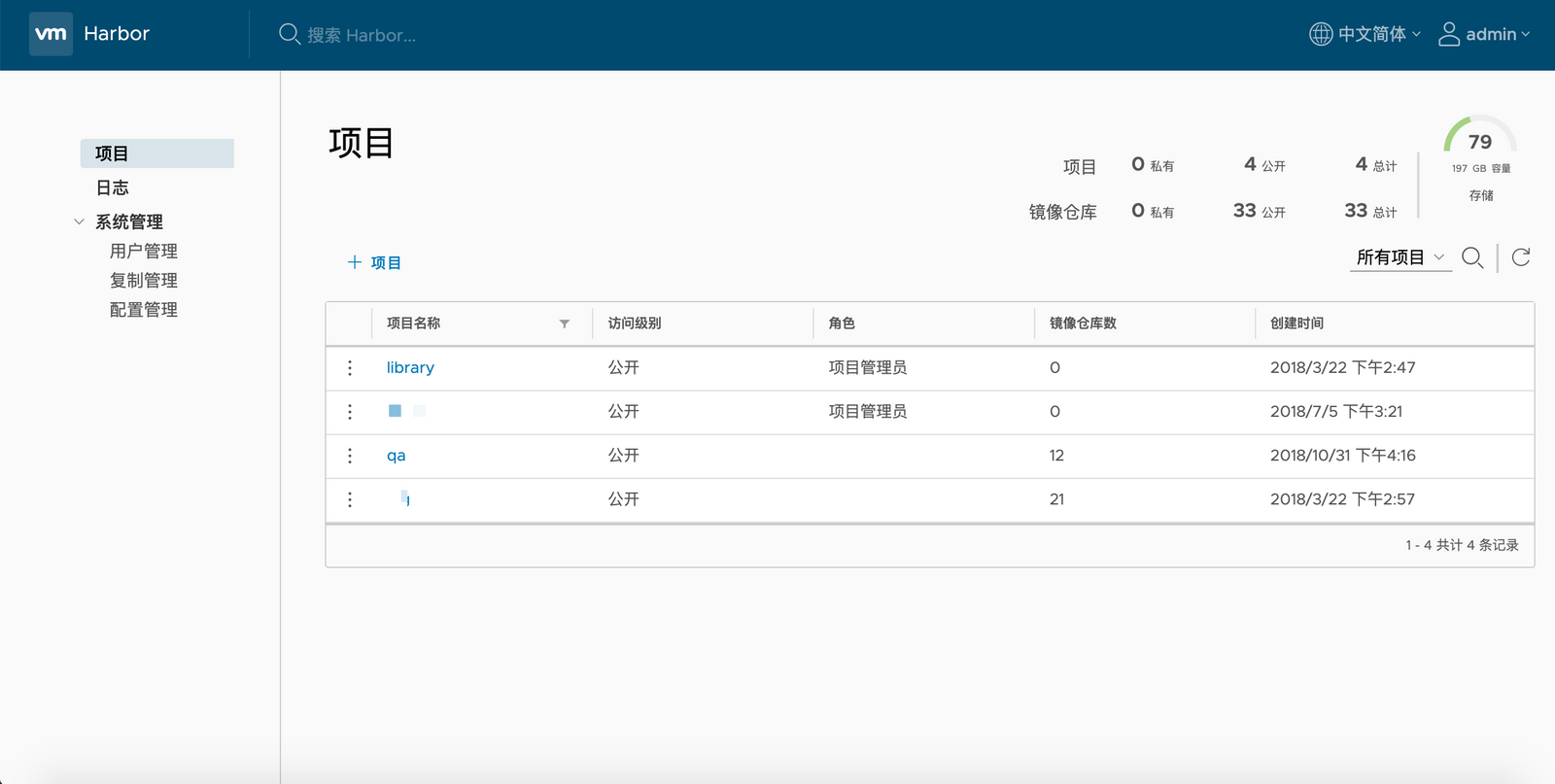Click the filter icon in the 项目名称 column
The height and width of the screenshot is (784, 1555).
pyautogui.click(x=565, y=324)
